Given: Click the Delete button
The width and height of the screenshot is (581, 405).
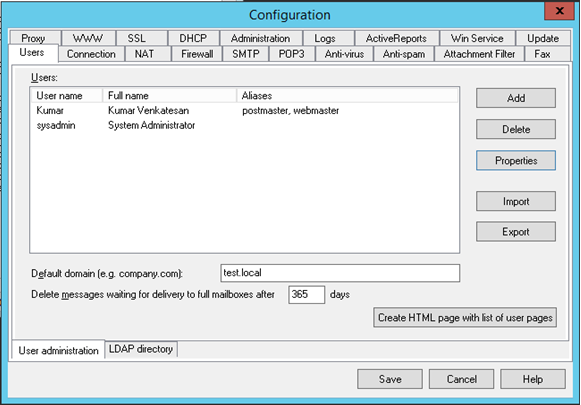Looking at the screenshot, I should 516,129.
